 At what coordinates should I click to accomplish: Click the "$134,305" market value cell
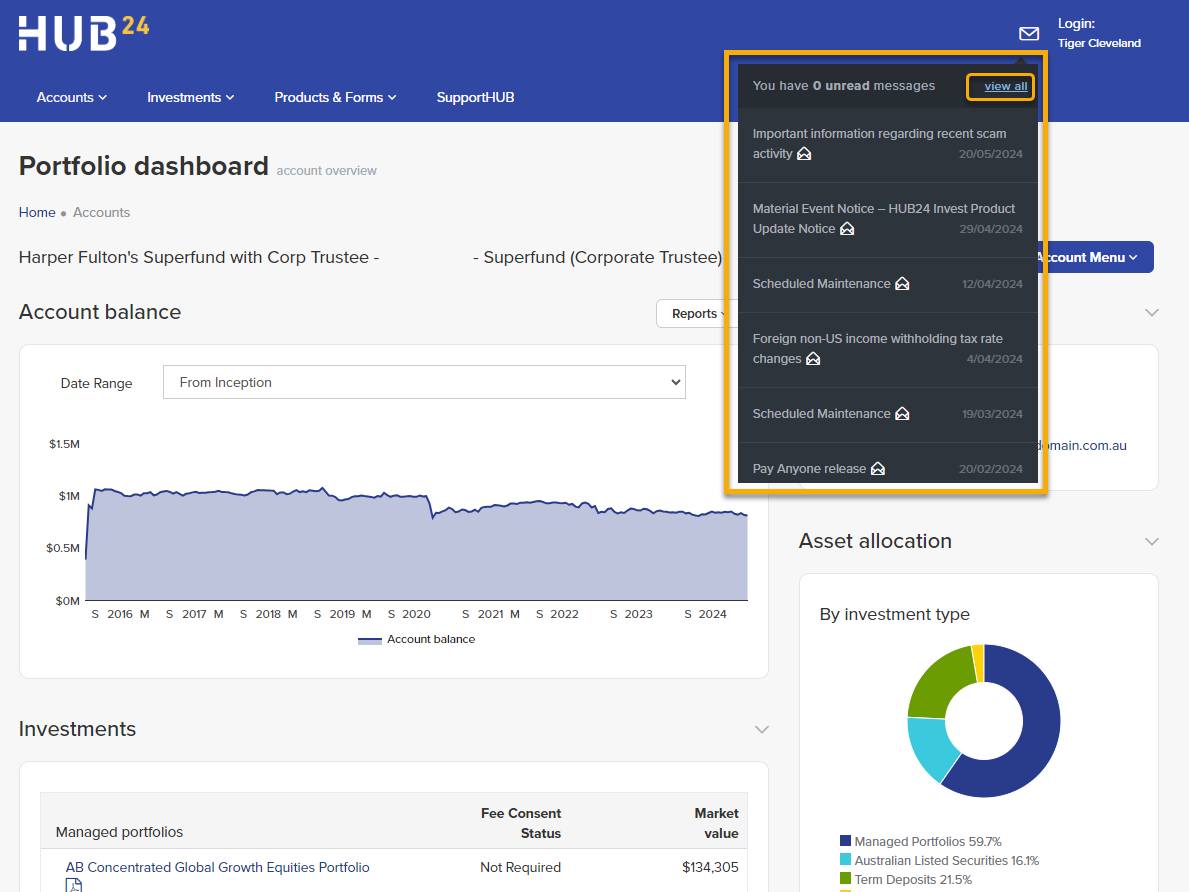coord(710,867)
